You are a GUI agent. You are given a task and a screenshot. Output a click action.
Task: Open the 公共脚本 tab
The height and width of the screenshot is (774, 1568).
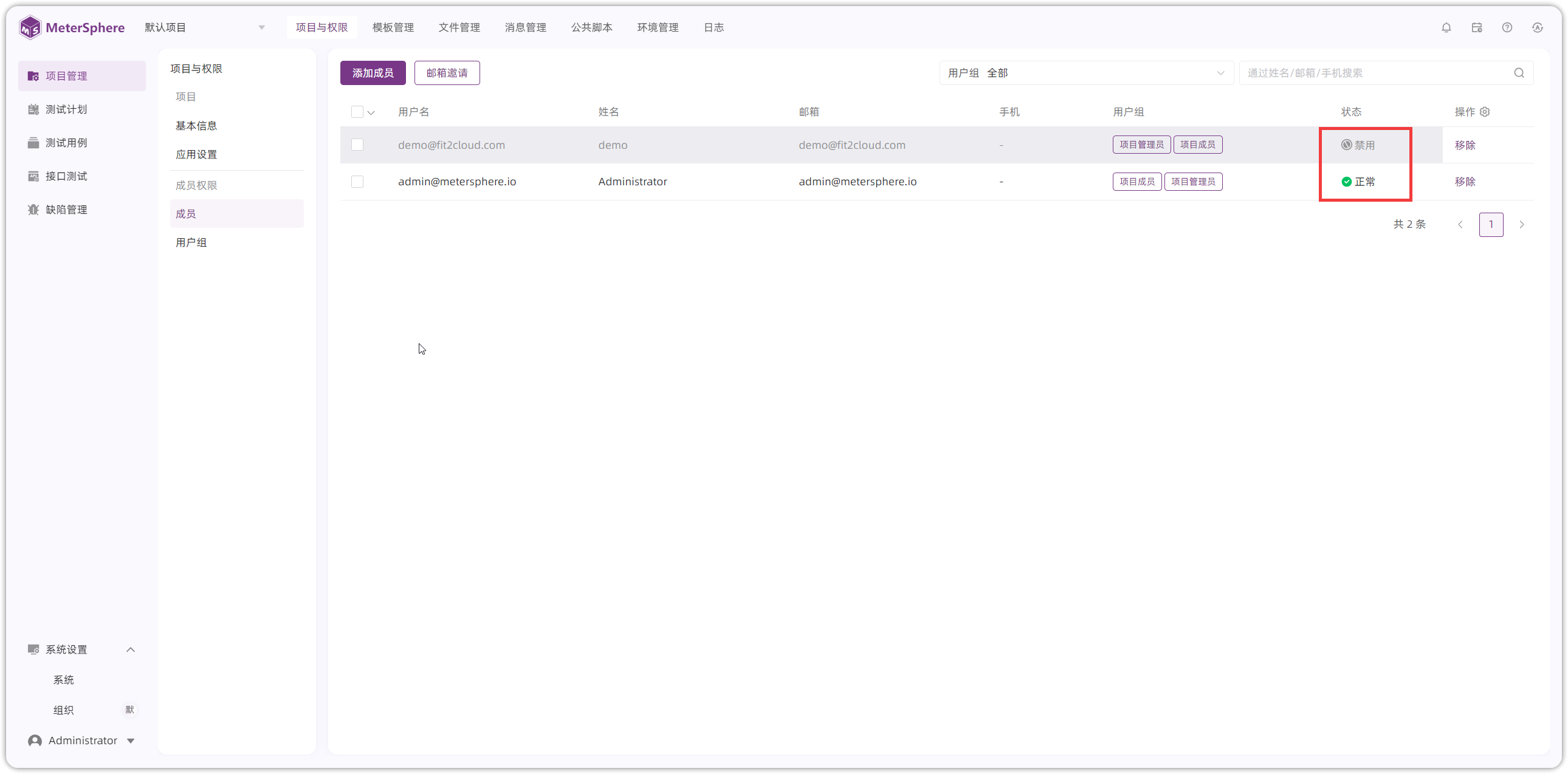592,27
